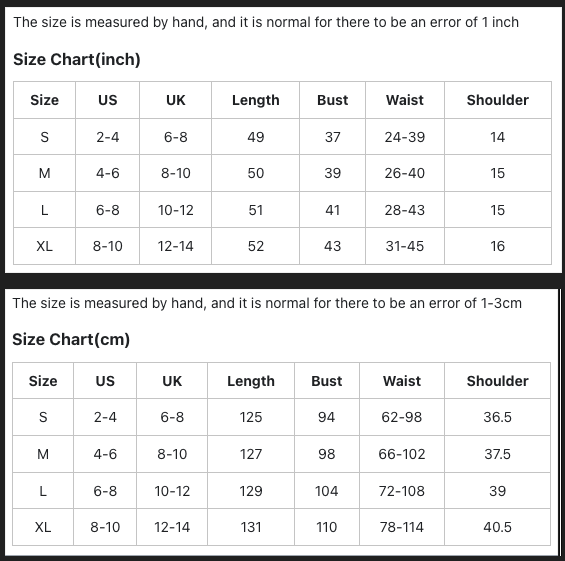Viewport: 565px width, 561px height.
Task: Click the 131 length cell
Action: 251,527
